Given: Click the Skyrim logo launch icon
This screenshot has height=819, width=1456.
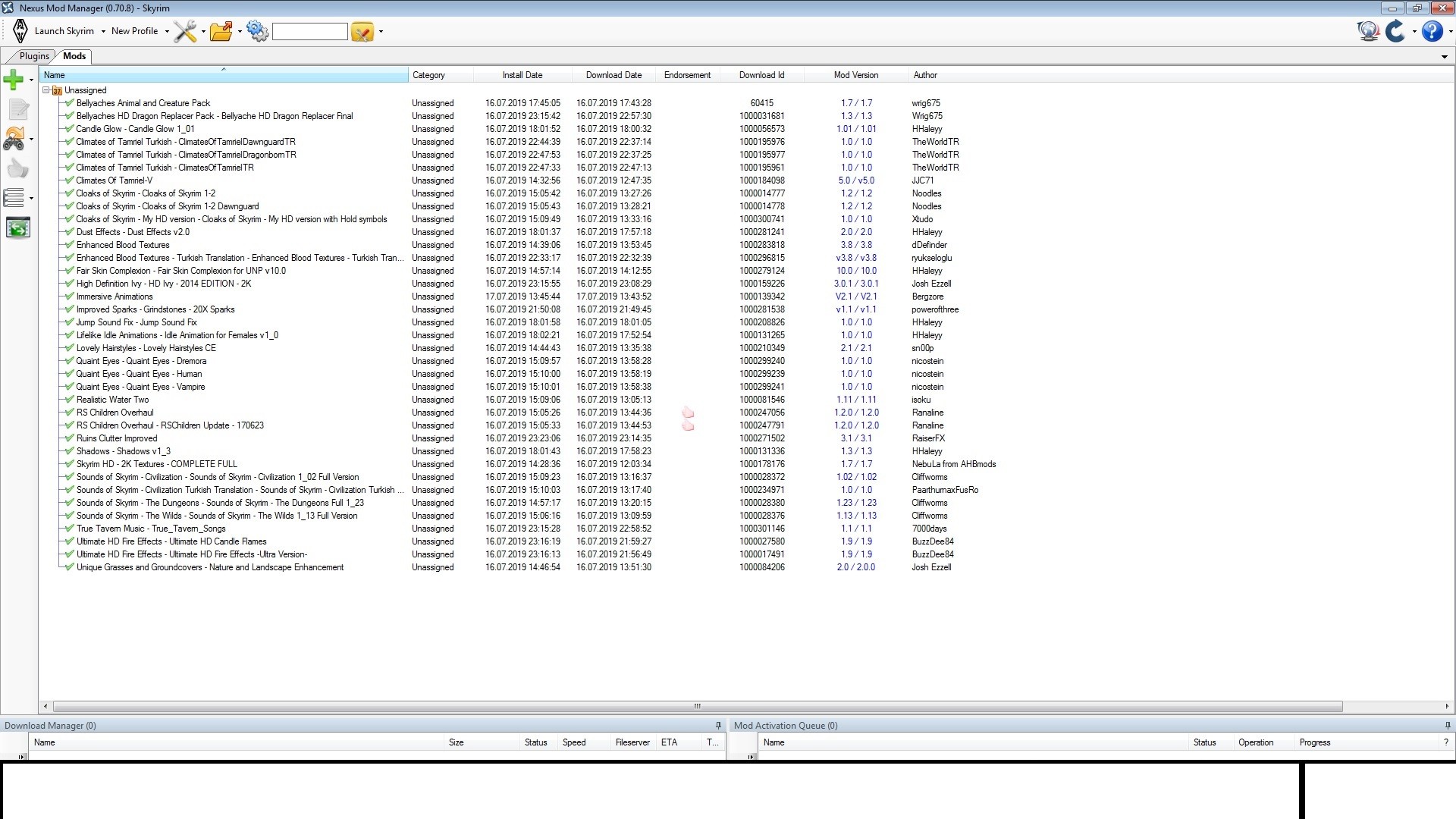Looking at the screenshot, I should pyautogui.click(x=20, y=31).
